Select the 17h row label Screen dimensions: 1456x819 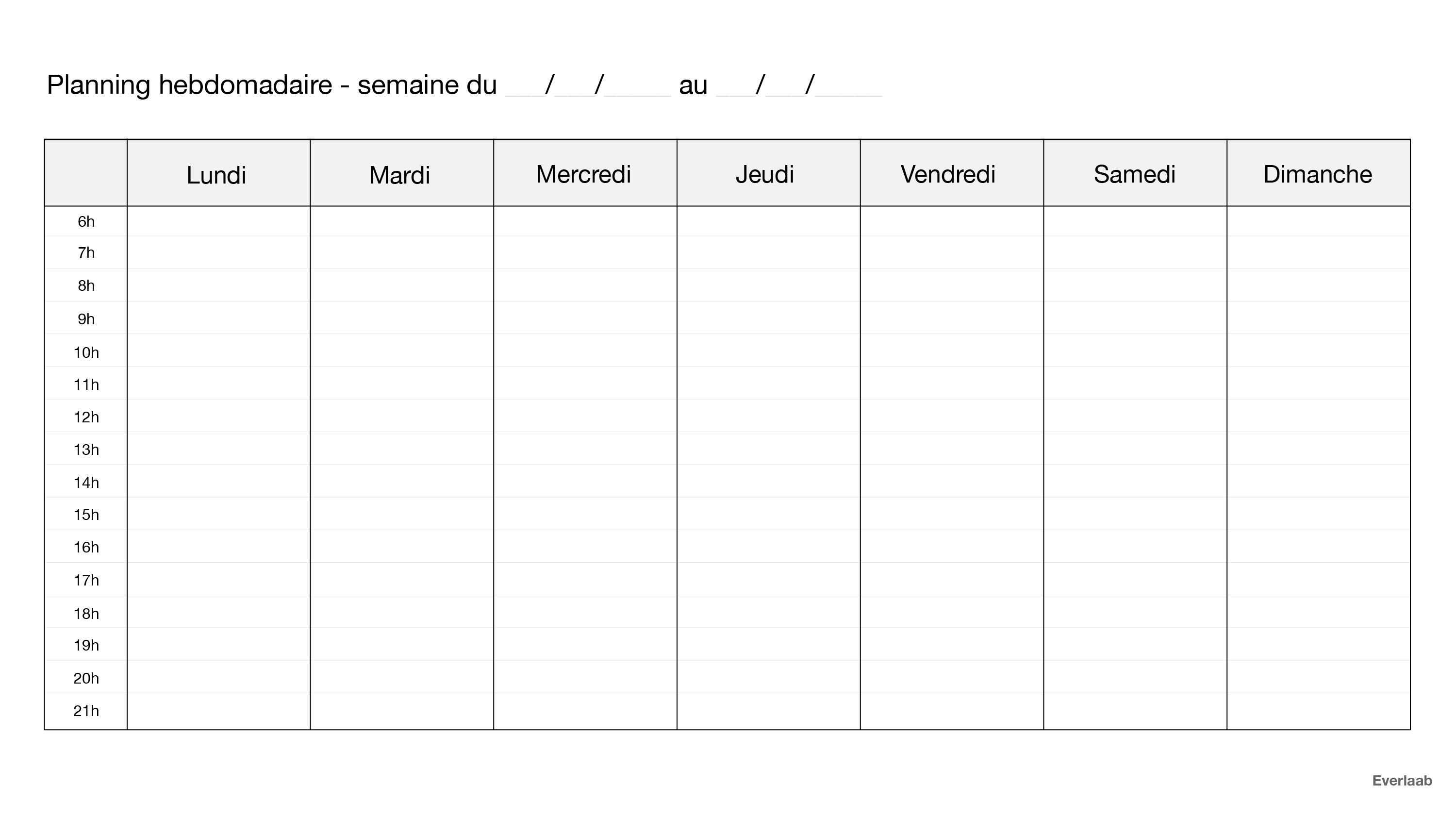point(86,580)
